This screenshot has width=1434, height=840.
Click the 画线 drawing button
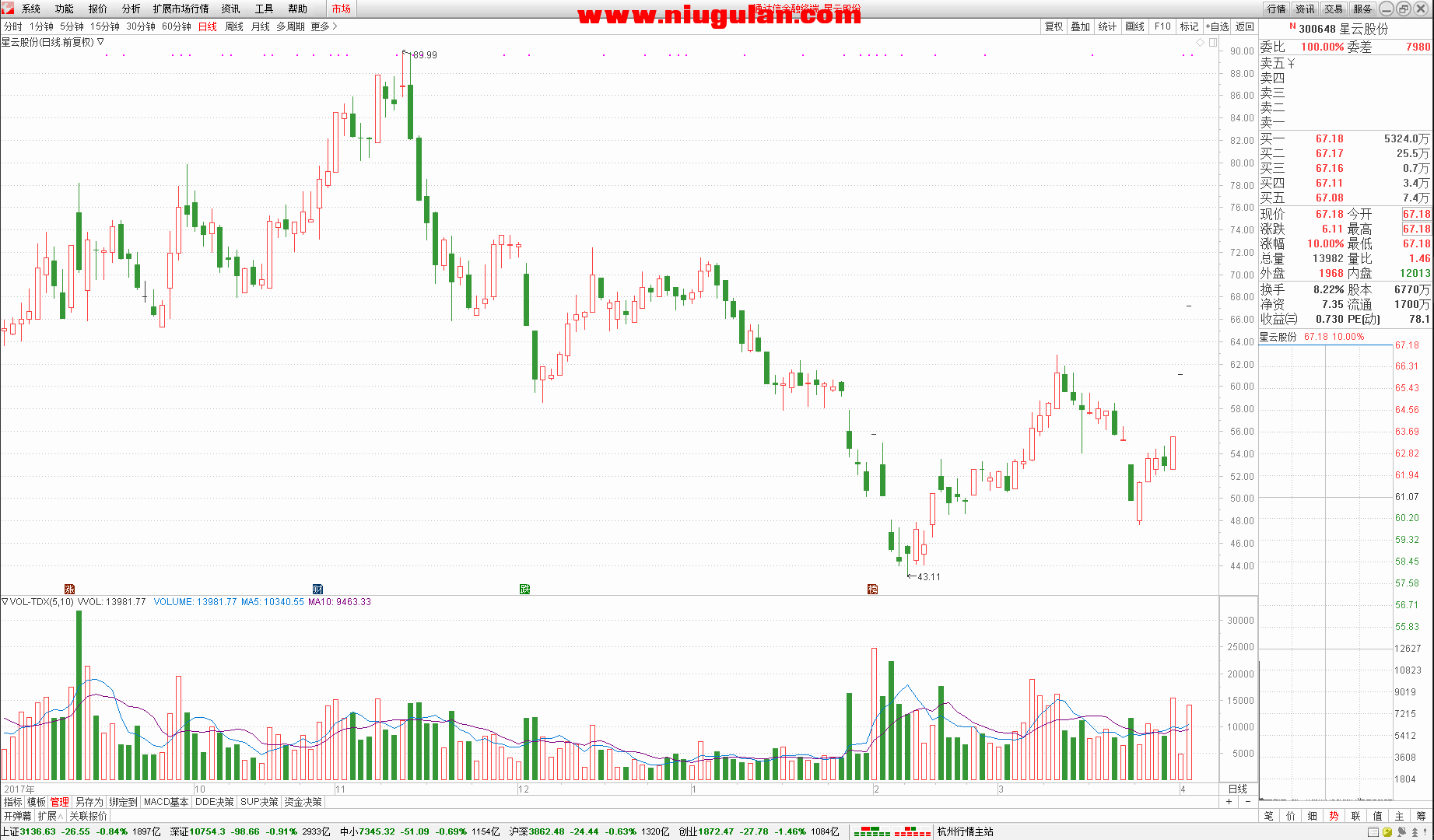pyautogui.click(x=1135, y=26)
